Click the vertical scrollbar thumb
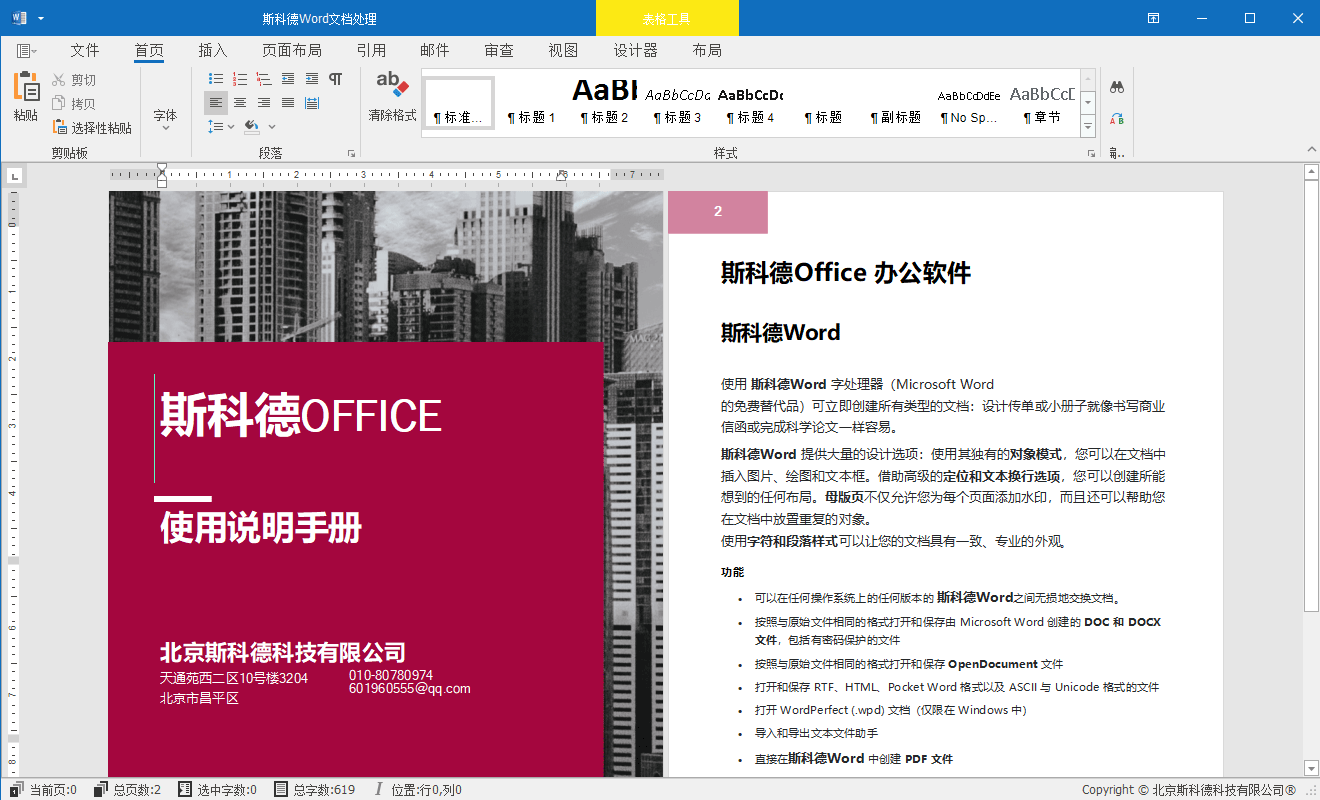Screen dimensions: 1320x800 1311,397
